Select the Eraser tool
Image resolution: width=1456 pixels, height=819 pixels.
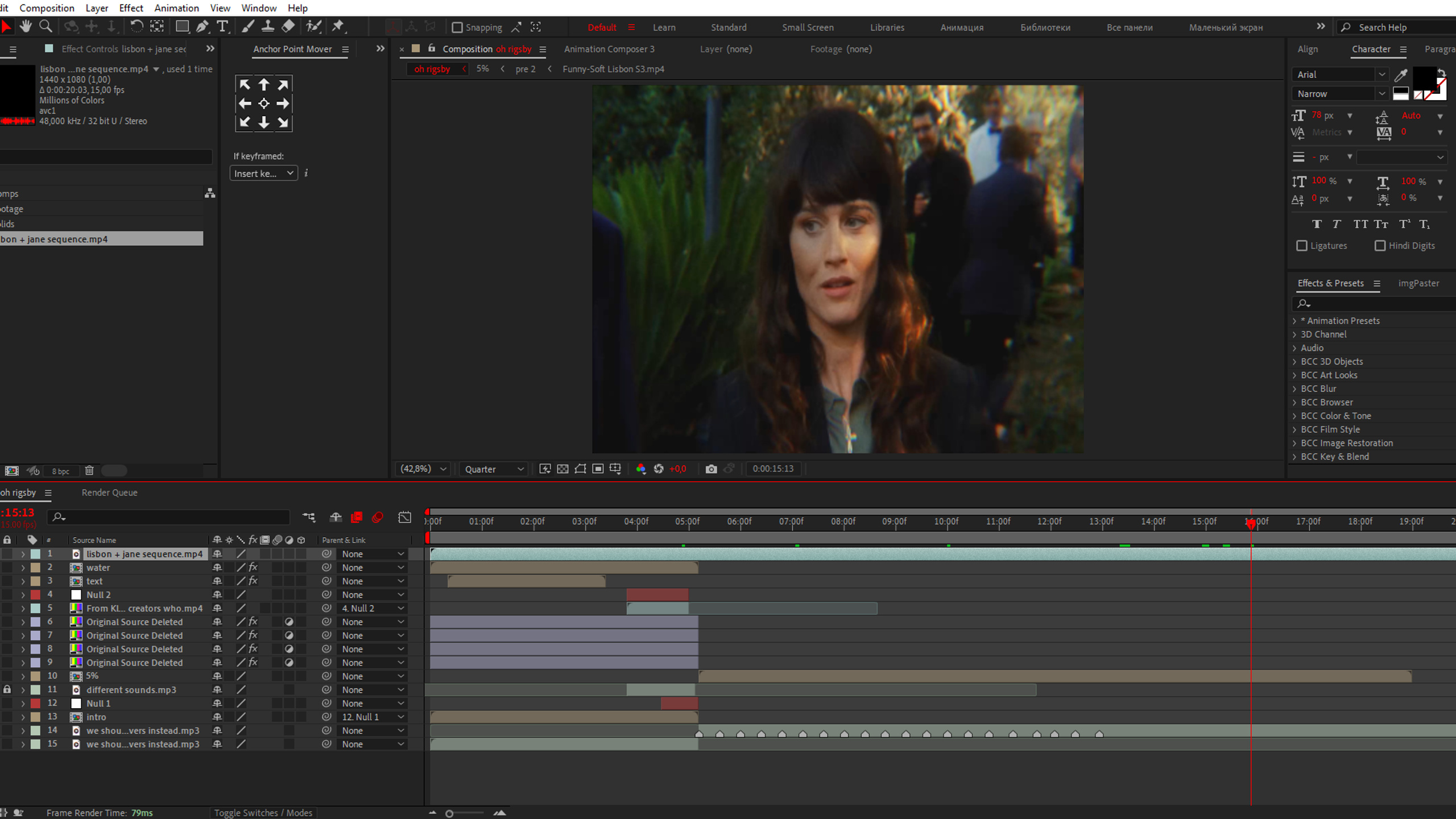(x=288, y=26)
